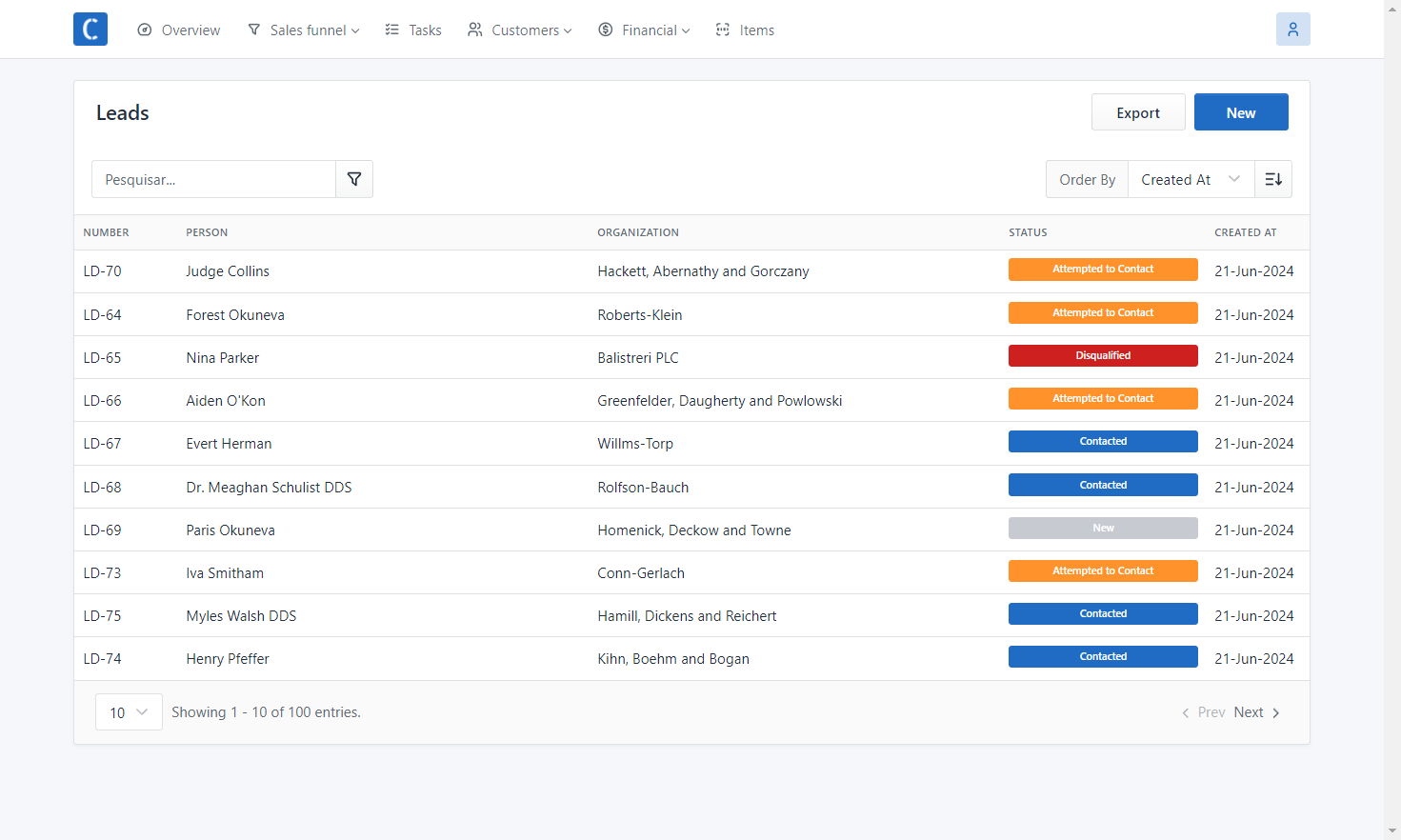Viewport: 1401px width, 840px height.
Task: Expand the Financial dropdown menu
Action: [644, 30]
